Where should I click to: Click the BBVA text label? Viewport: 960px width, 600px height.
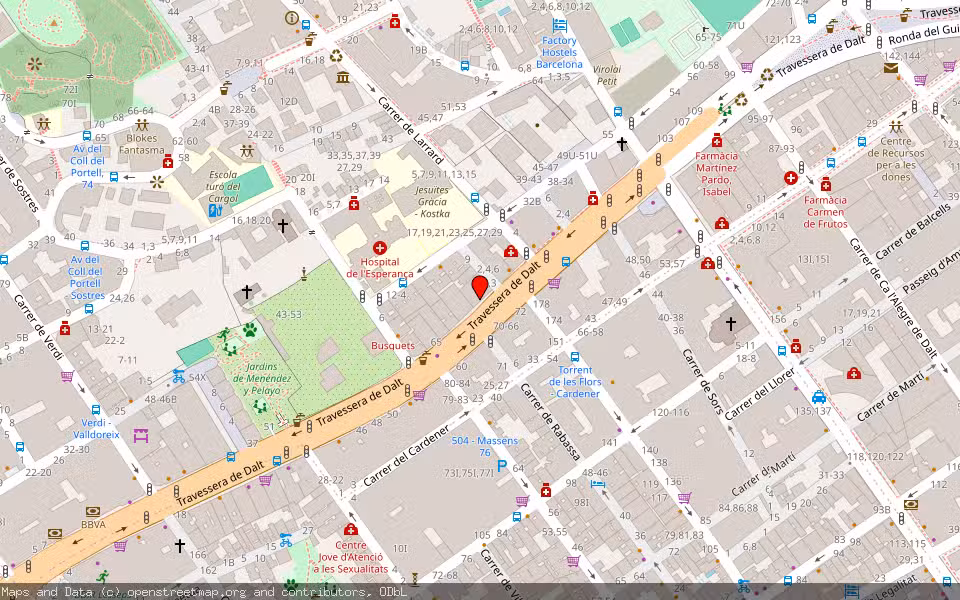point(93,525)
